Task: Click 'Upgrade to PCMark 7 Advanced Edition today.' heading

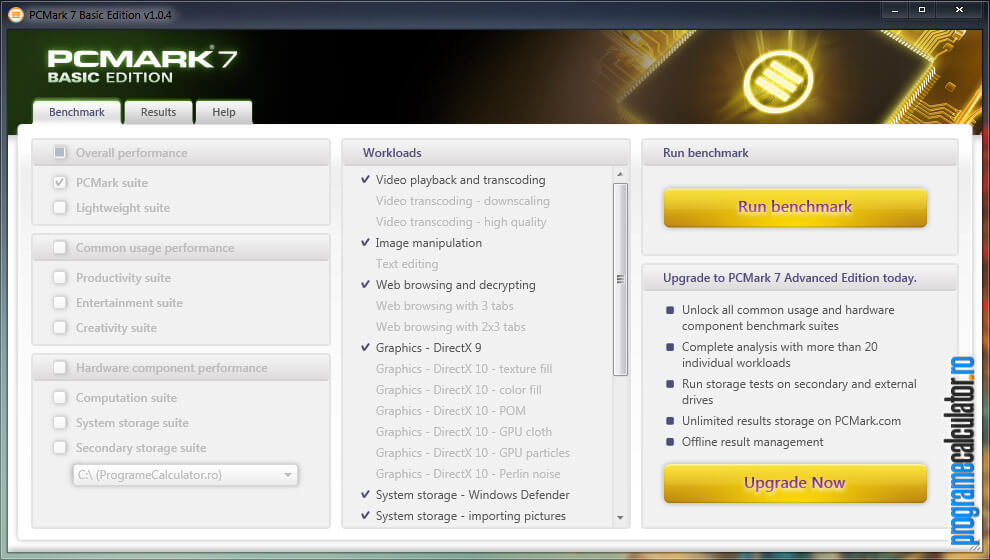Action: coord(789,278)
